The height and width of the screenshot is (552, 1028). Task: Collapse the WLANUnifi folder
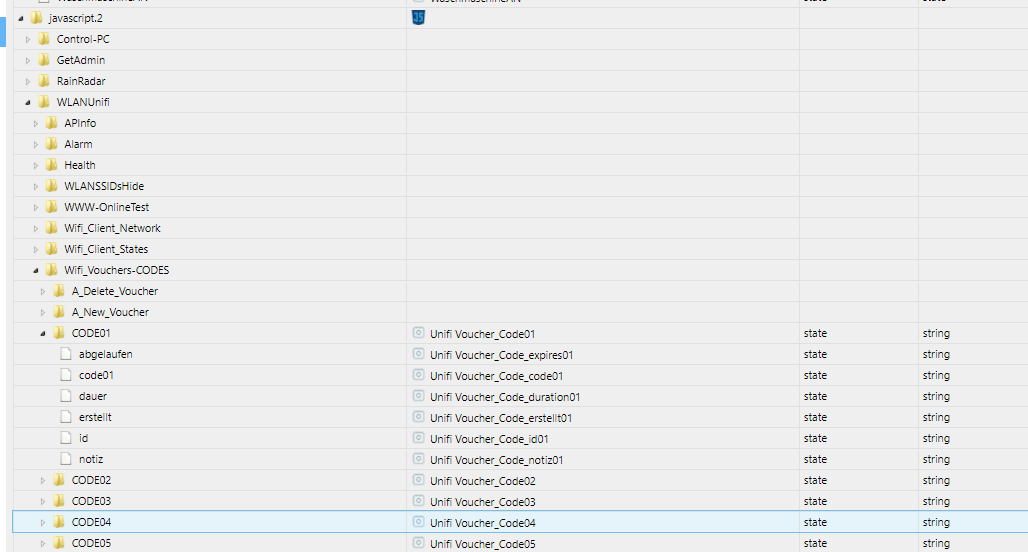[x=28, y=102]
